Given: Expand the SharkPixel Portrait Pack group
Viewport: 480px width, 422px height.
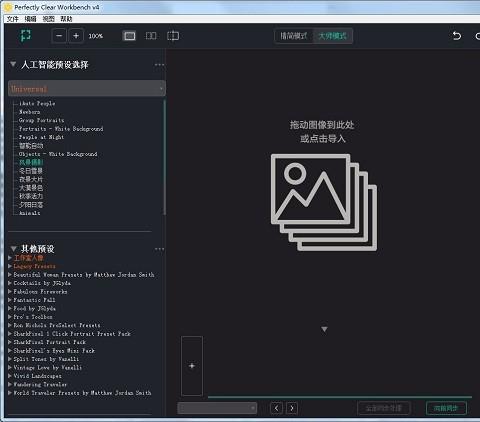Looking at the screenshot, I should tap(10, 342).
